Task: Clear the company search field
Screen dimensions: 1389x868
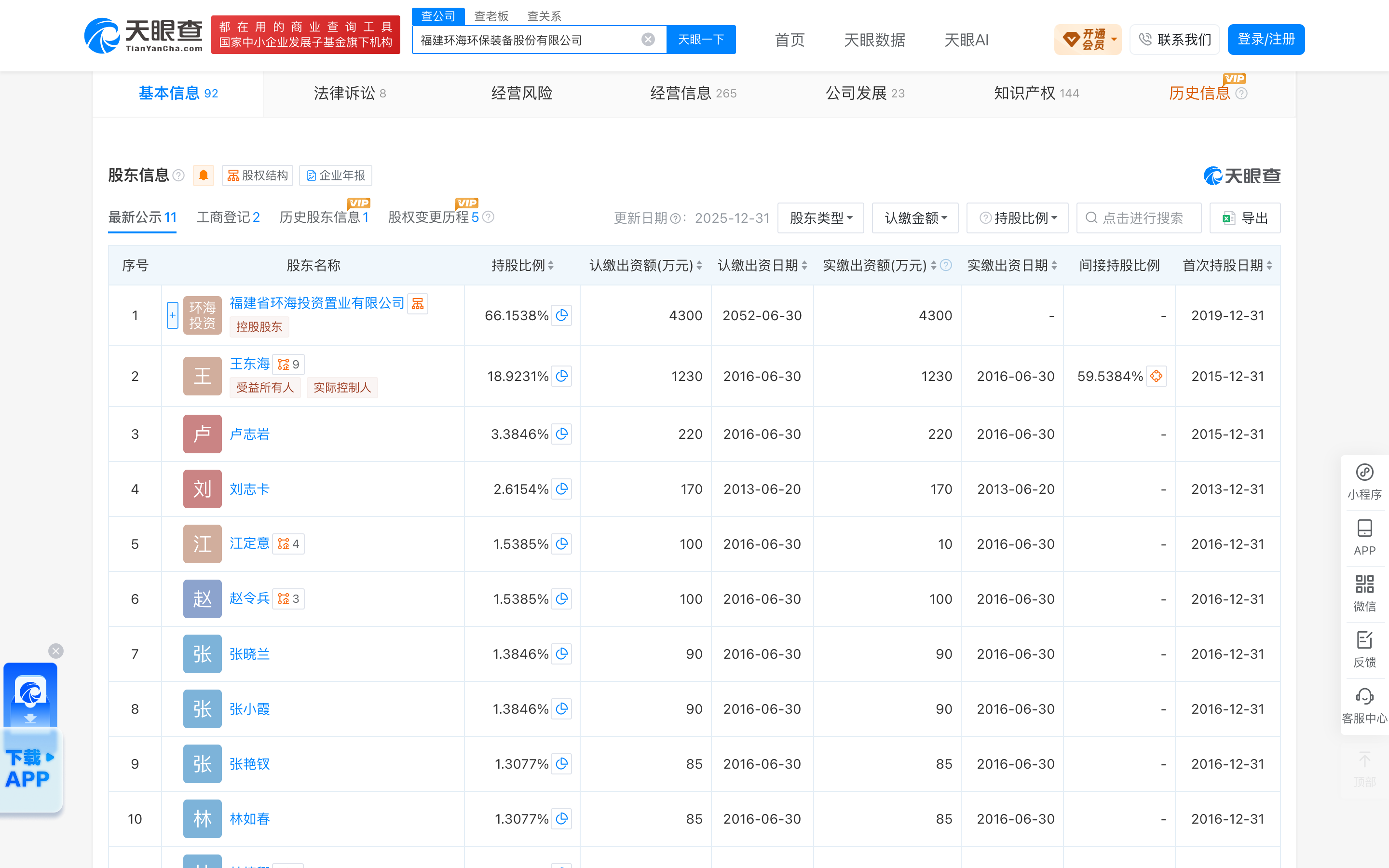Action: [x=648, y=39]
